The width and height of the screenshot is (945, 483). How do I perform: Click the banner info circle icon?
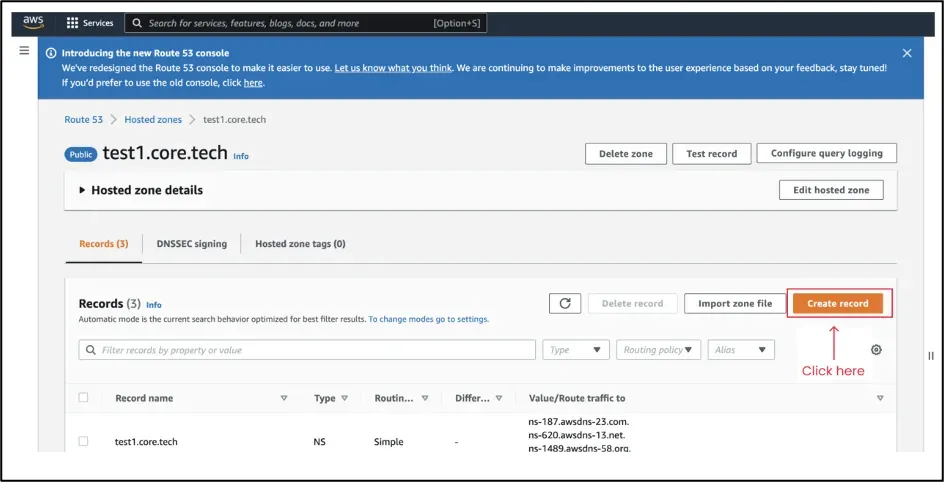tap(51, 53)
